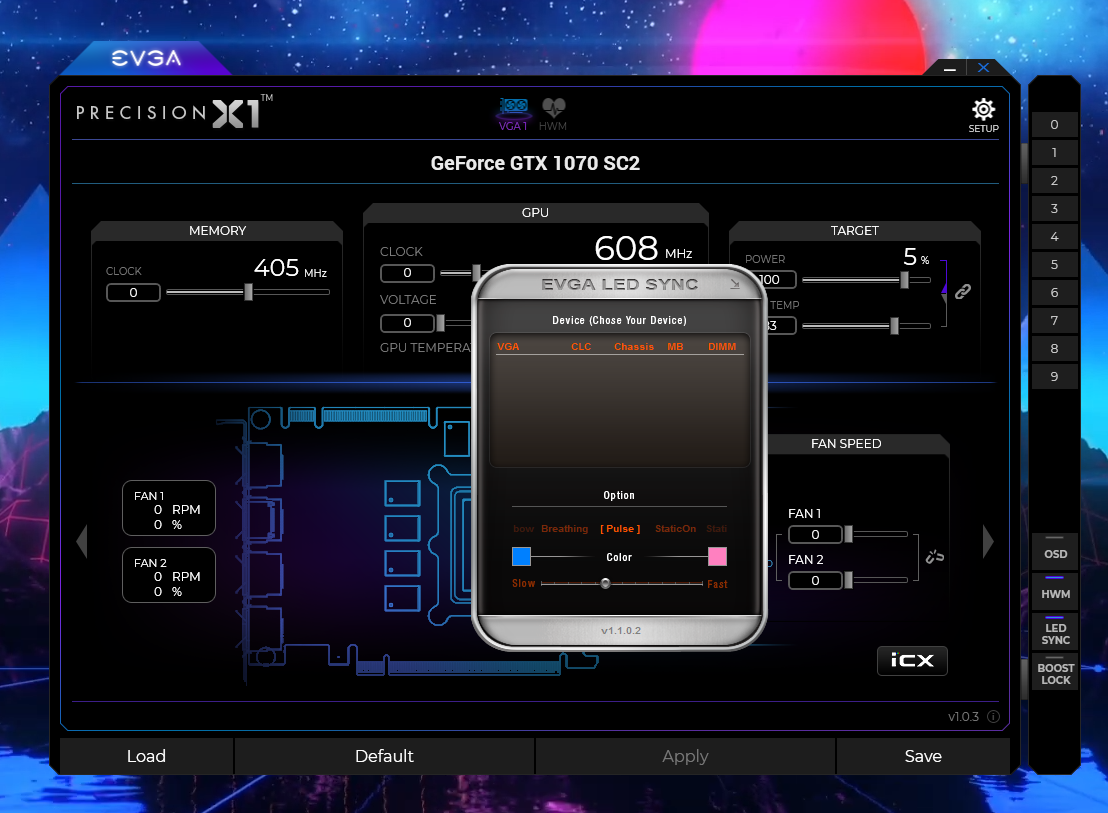Select profile slot 7
Image resolution: width=1108 pixels, height=813 pixels.
coord(1054,321)
